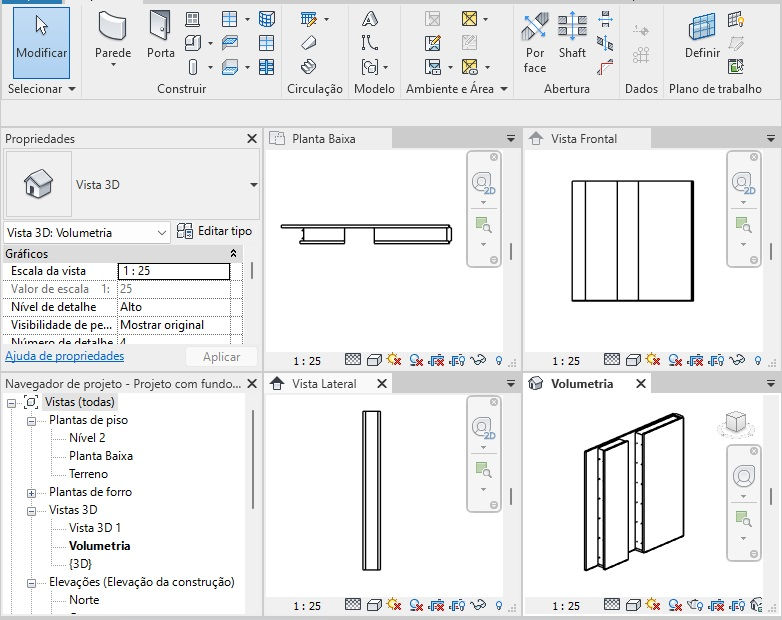782x620 pixels.
Task: Select the Por face opening tool
Action: click(x=535, y=44)
